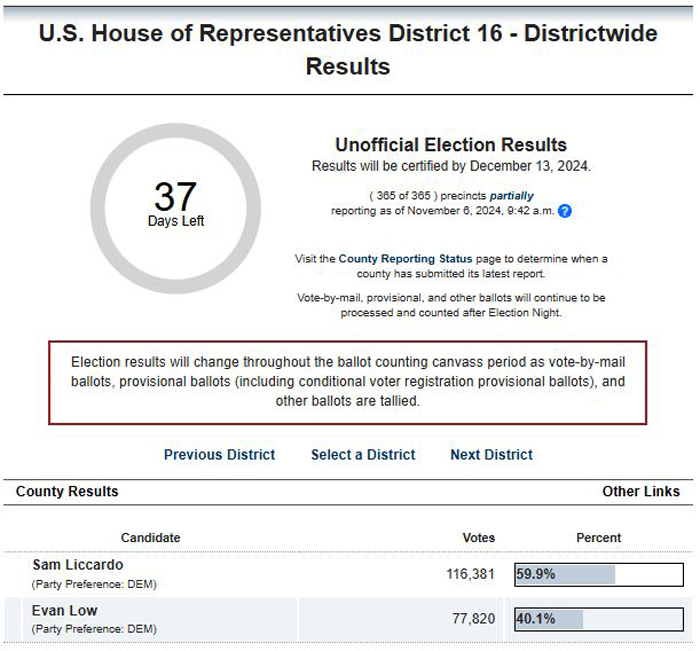Open the County Results tab

67,491
